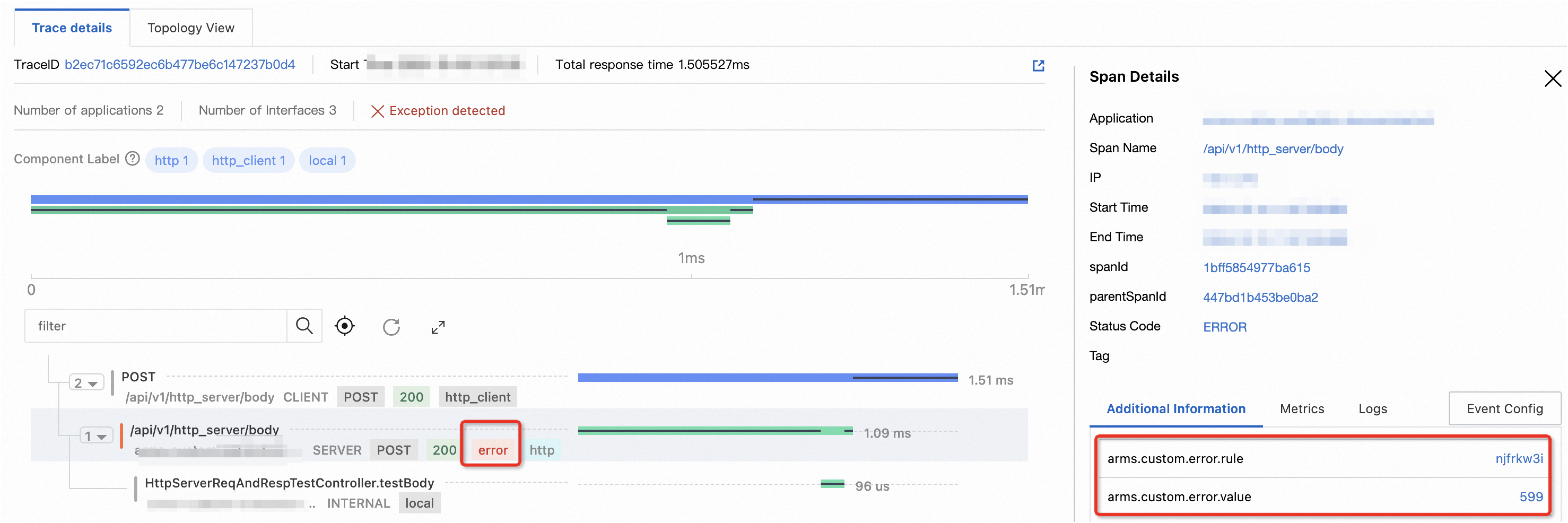Click the refresh circular arrow icon

(x=391, y=327)
